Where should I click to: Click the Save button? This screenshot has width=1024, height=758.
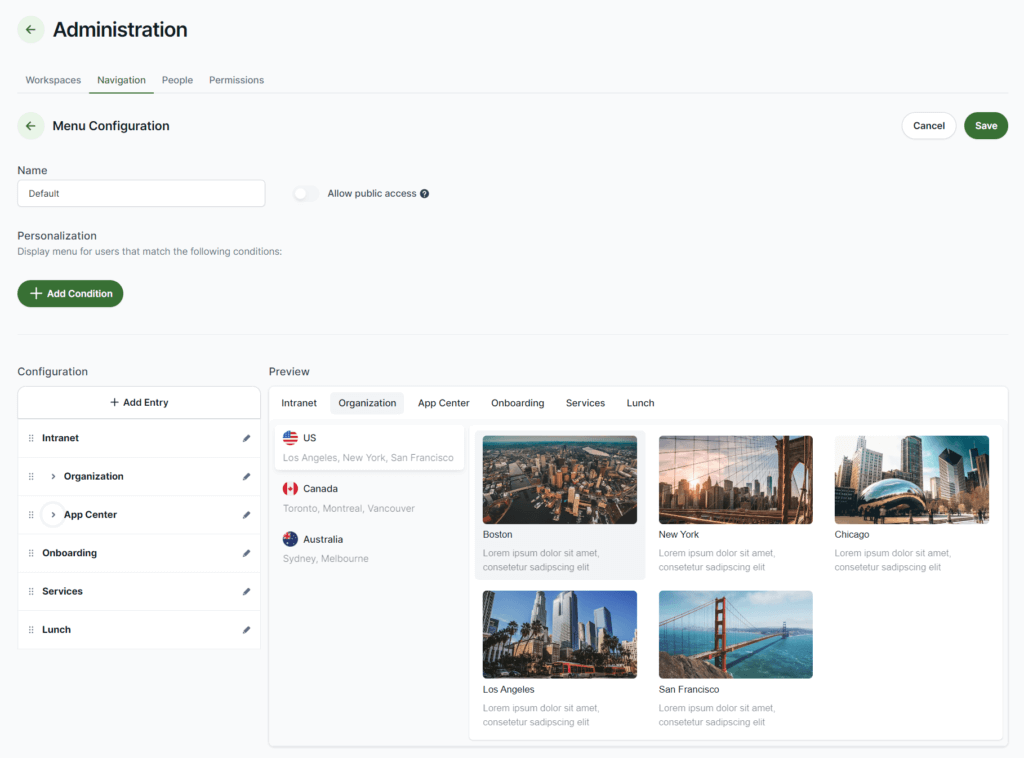pyautogui.click(x=985, y=125)
